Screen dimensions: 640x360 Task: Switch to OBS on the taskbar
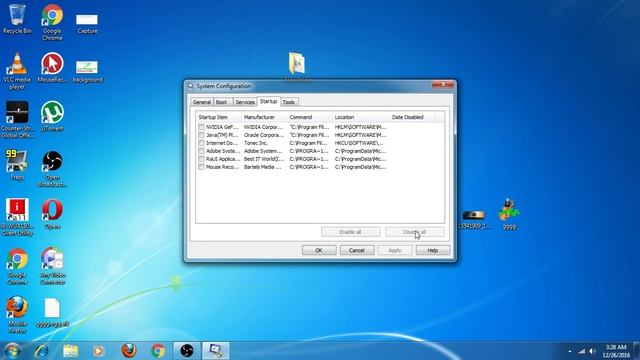(187, 351)
